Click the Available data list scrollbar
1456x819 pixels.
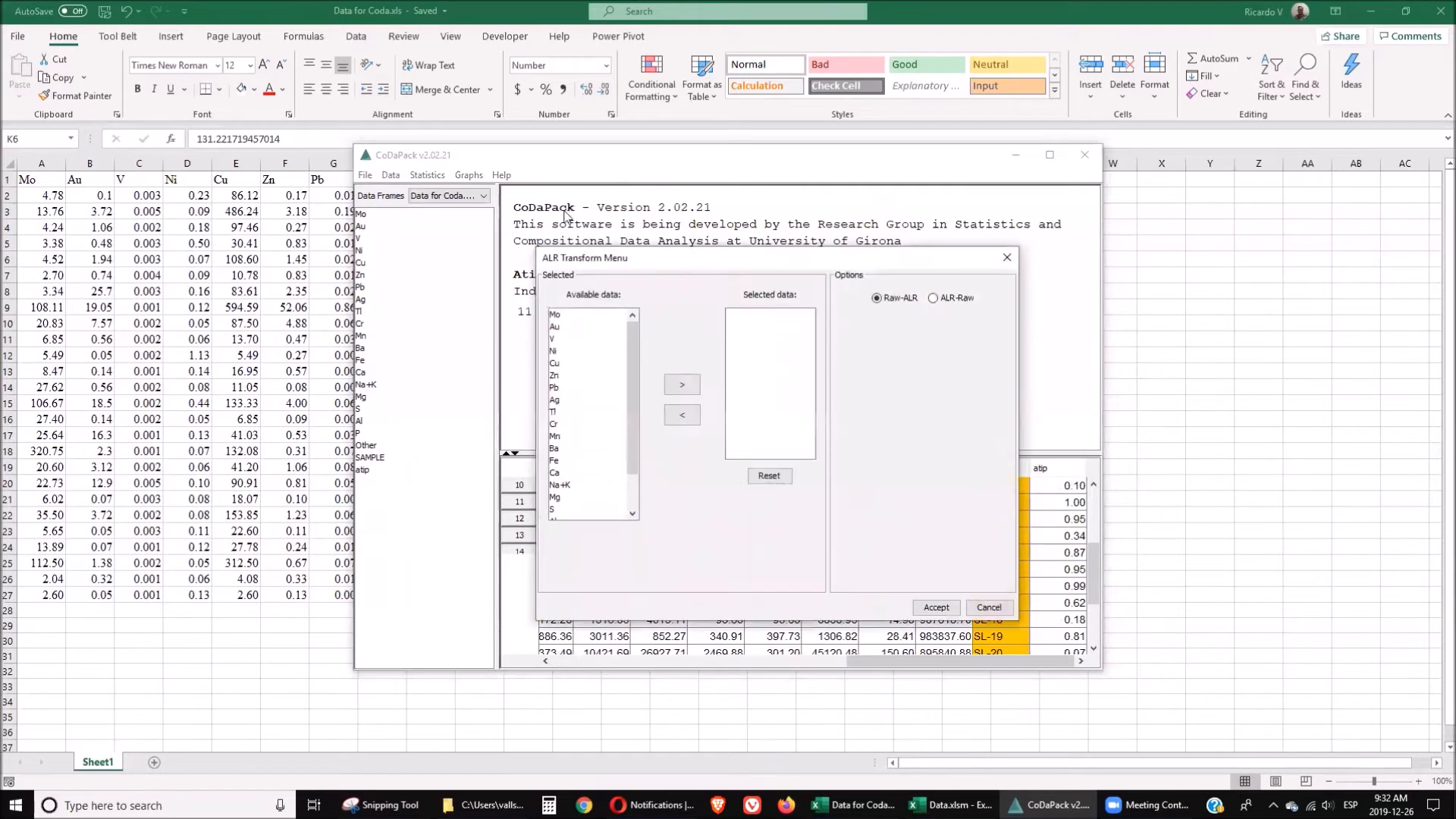(x=632, y=414)
